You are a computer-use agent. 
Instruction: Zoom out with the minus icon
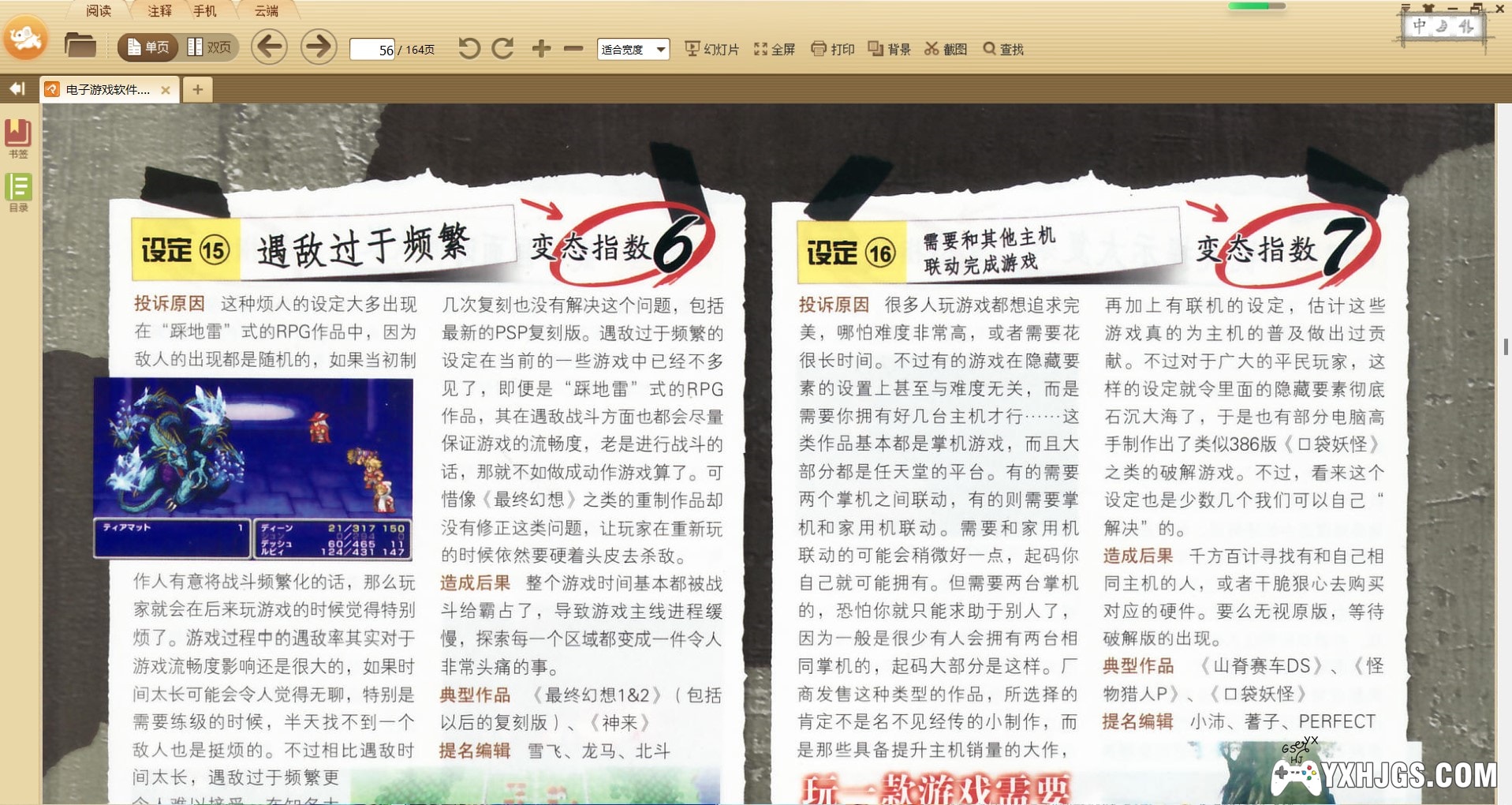pyautogui.click(x=573, y=49)
